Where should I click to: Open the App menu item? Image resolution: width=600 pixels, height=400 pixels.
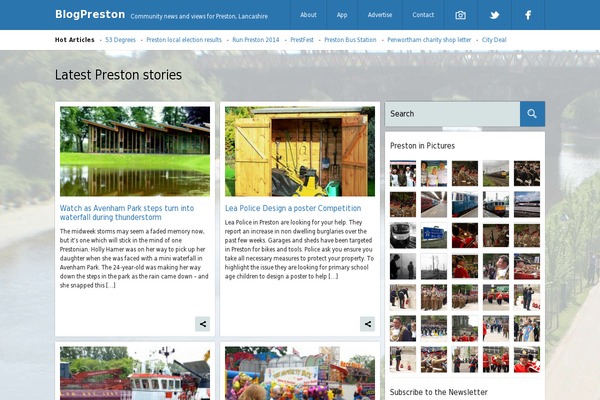pyautogui.click(x=342, y=15)
